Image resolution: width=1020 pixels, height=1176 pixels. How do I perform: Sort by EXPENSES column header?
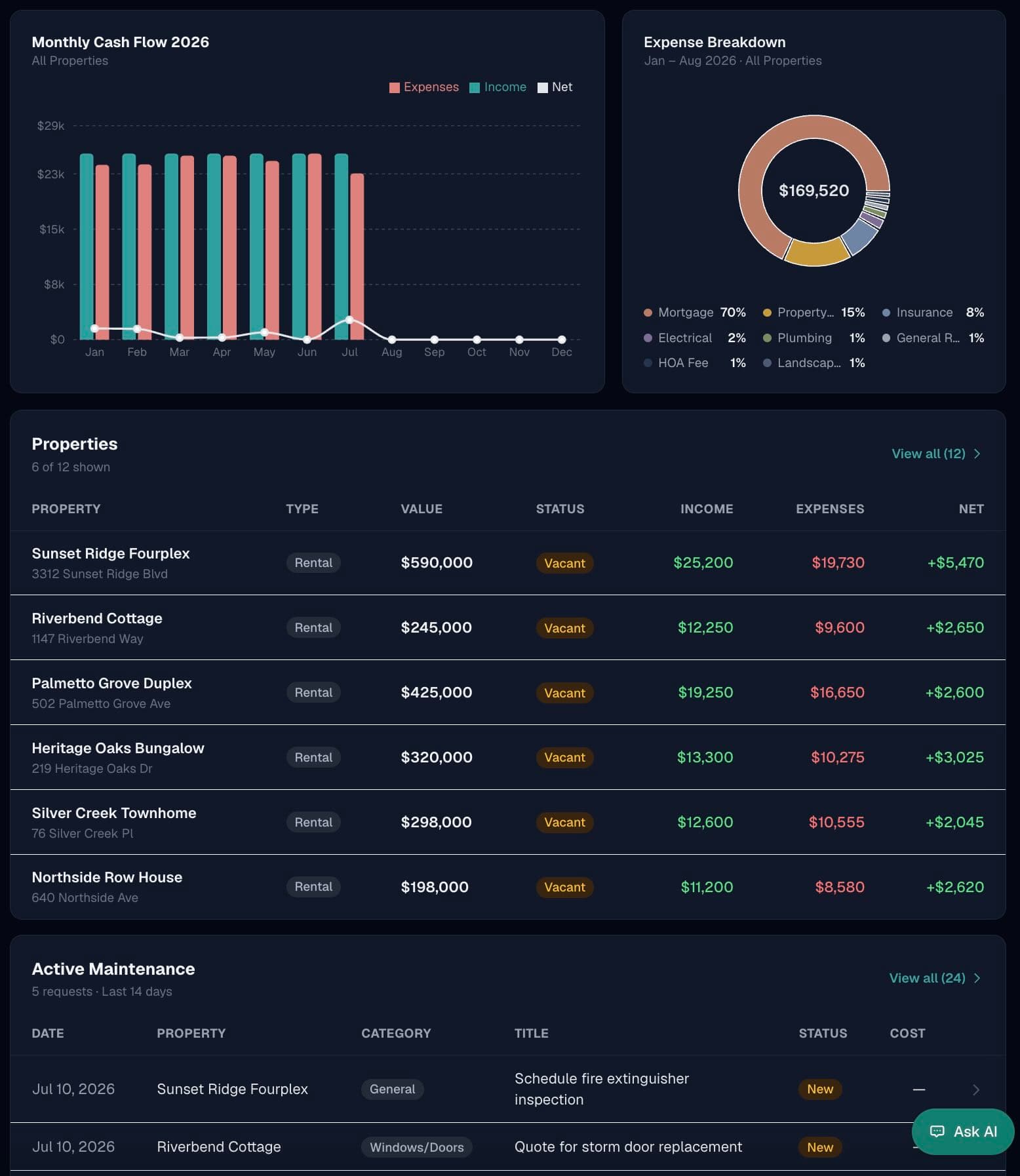coord(830,509)
